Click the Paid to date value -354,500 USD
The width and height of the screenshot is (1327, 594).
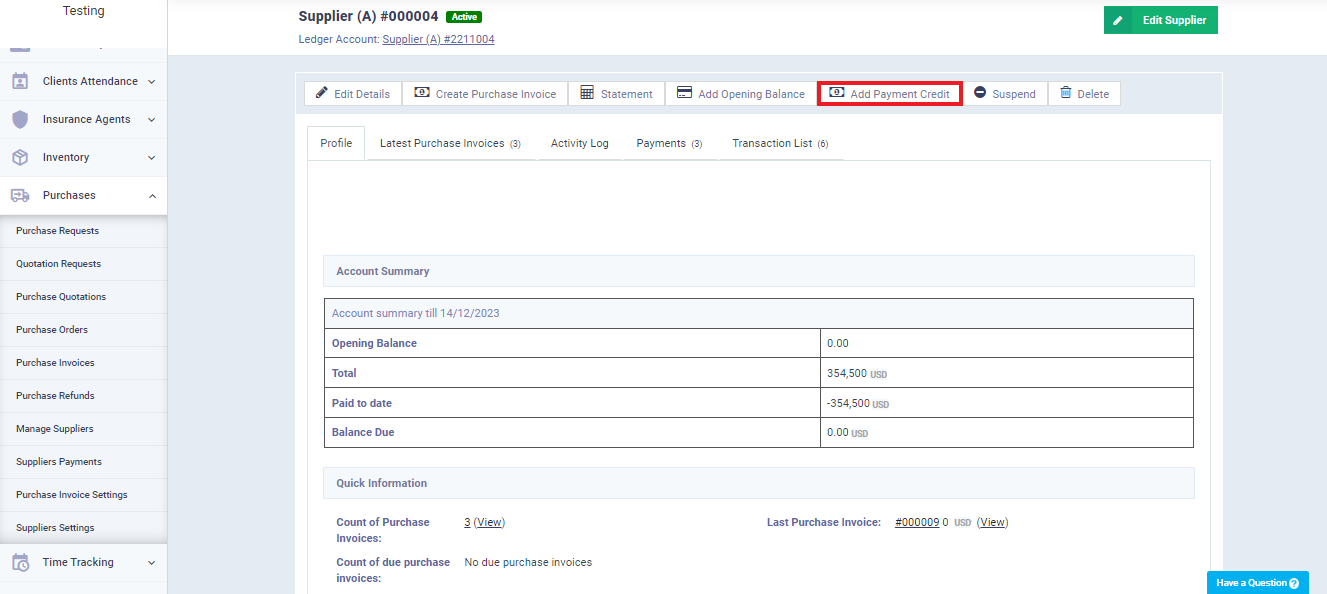coord(858,403)
